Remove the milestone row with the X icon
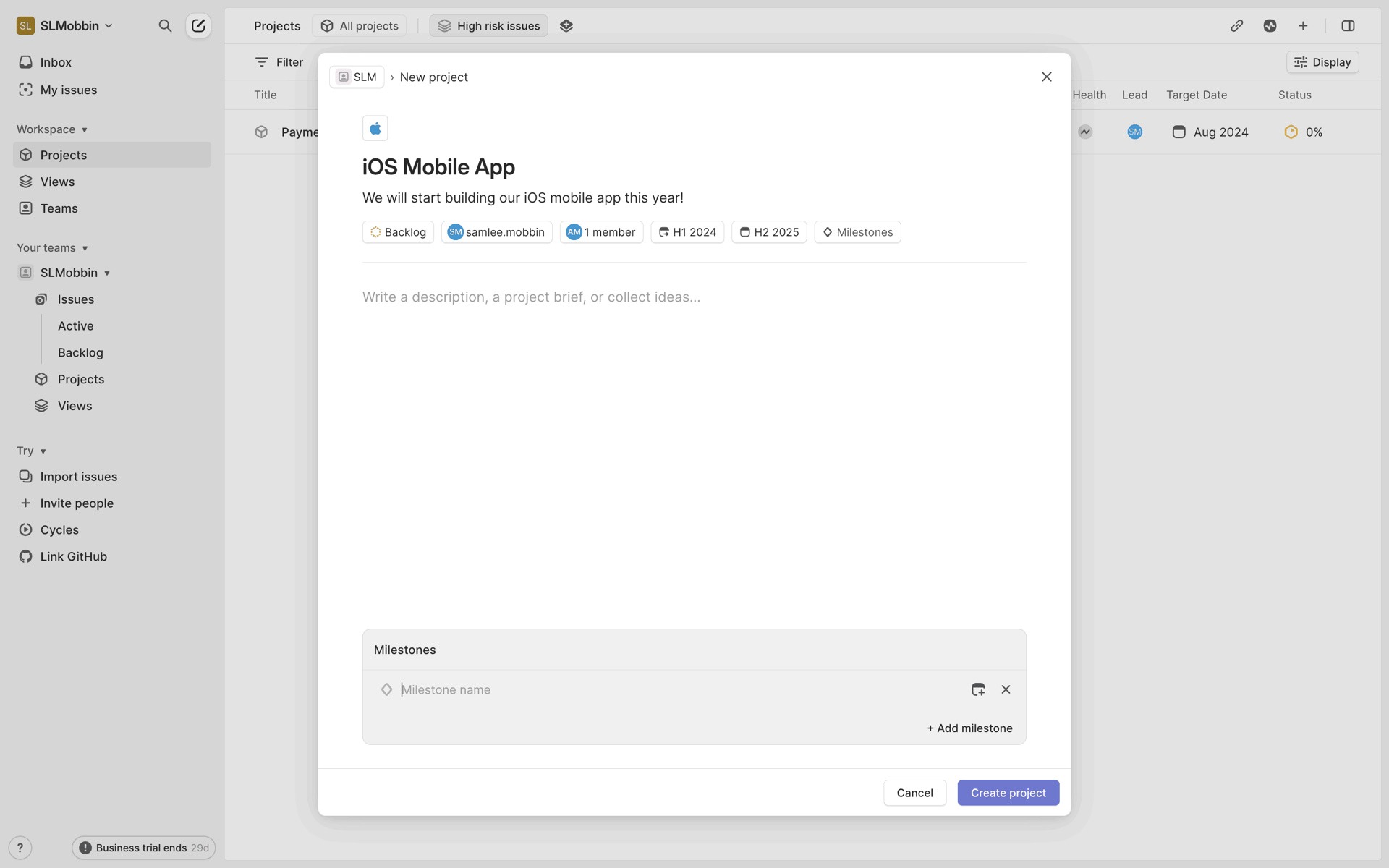Viewport: 1389px width, 868px height. point(1006,689)
